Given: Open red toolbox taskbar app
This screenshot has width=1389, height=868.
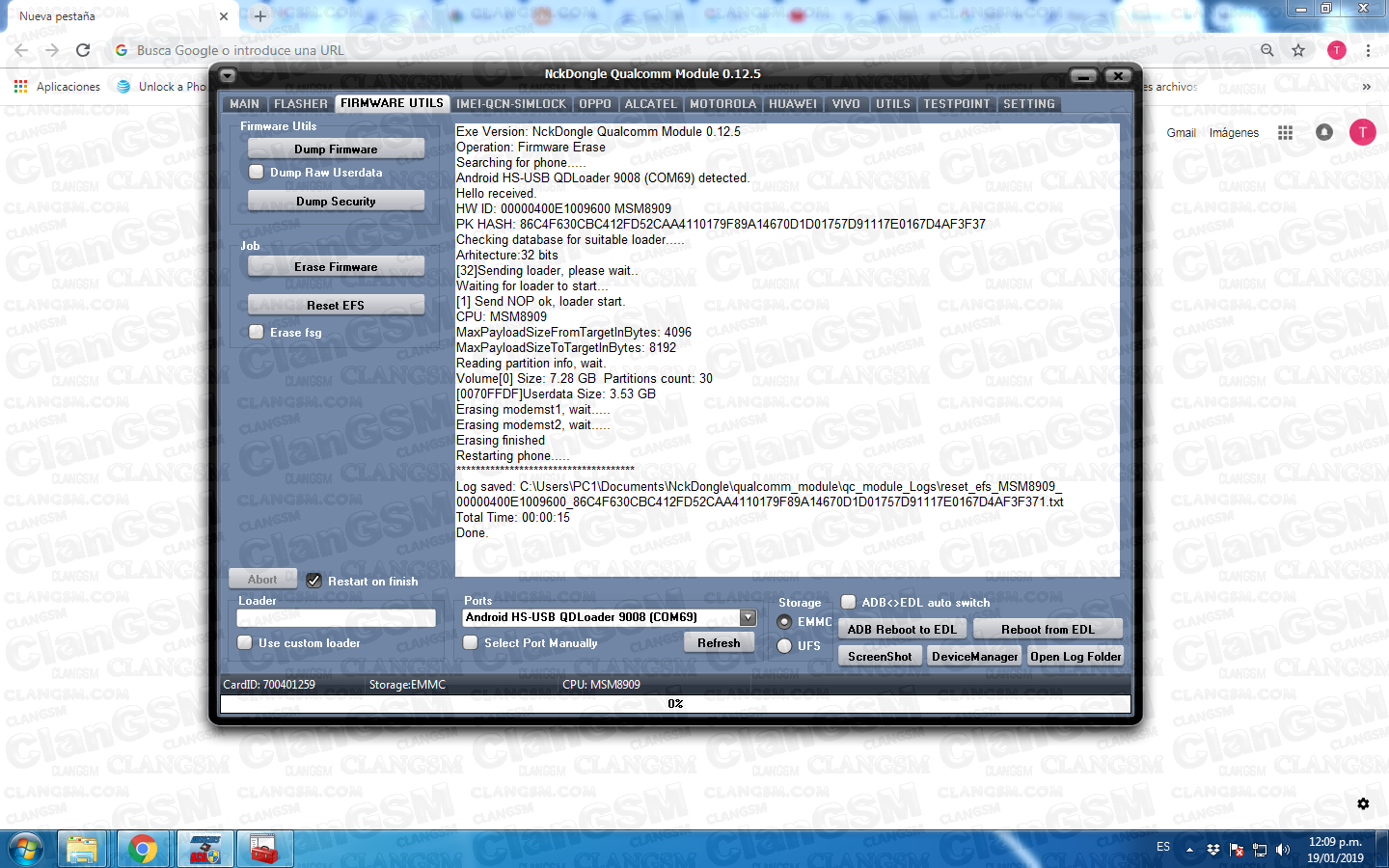Looking at the screenshot, I should [x=264, y=850].
